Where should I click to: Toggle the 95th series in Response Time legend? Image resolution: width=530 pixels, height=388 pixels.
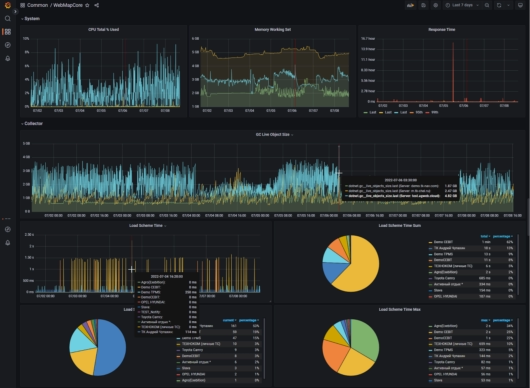click(x=416, y=113)
